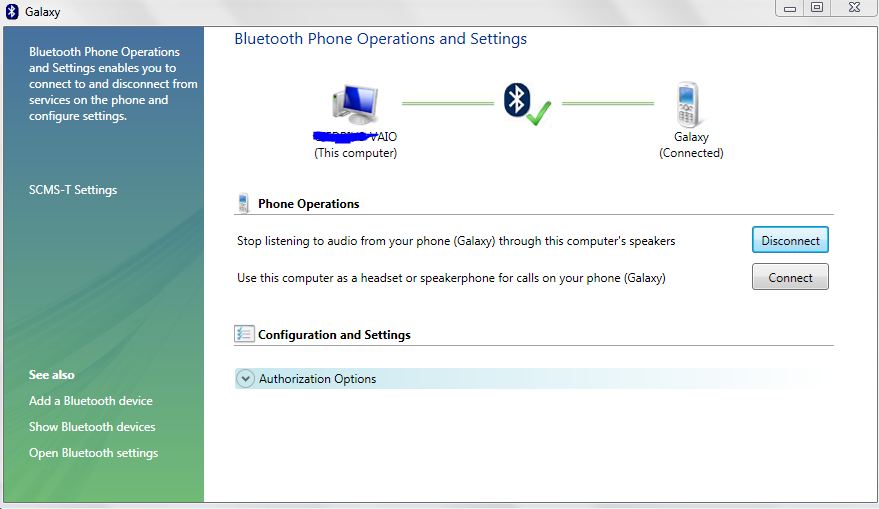The image size is (879, 509).
Task: Open the Add a Bluetooth device link
Action: [91, 401]
